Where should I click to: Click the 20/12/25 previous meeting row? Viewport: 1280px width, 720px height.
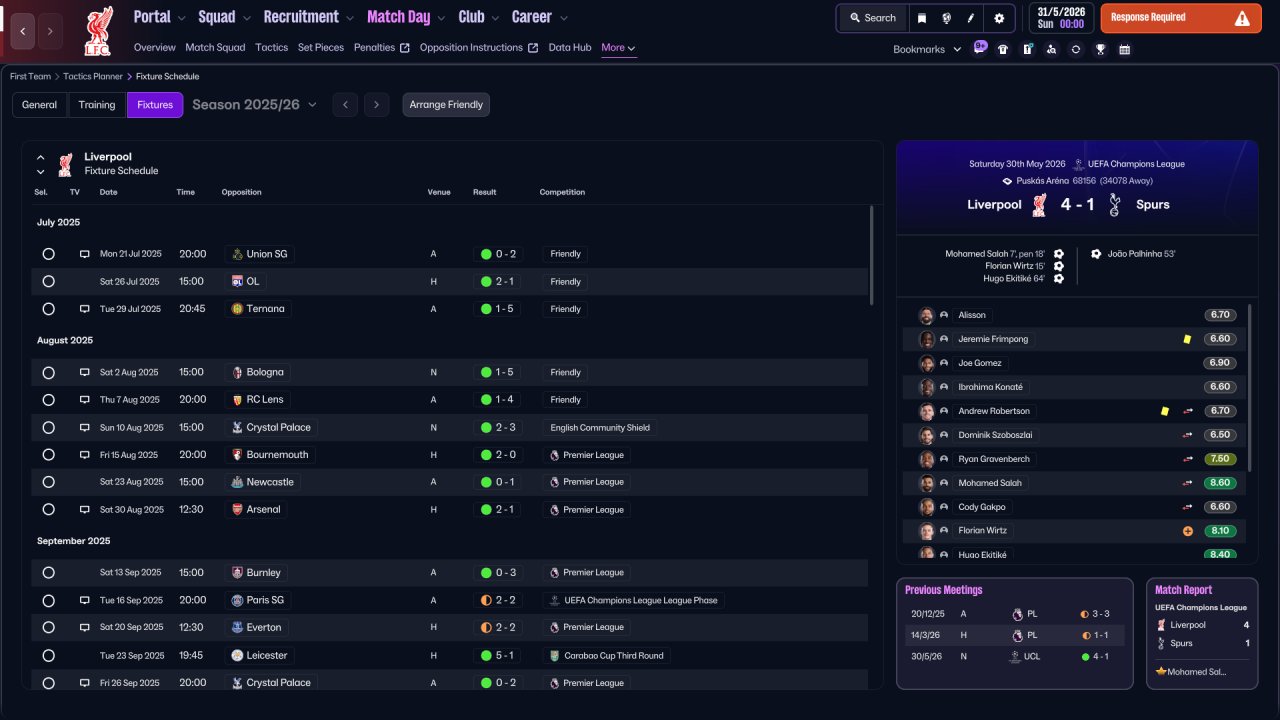1014,614
